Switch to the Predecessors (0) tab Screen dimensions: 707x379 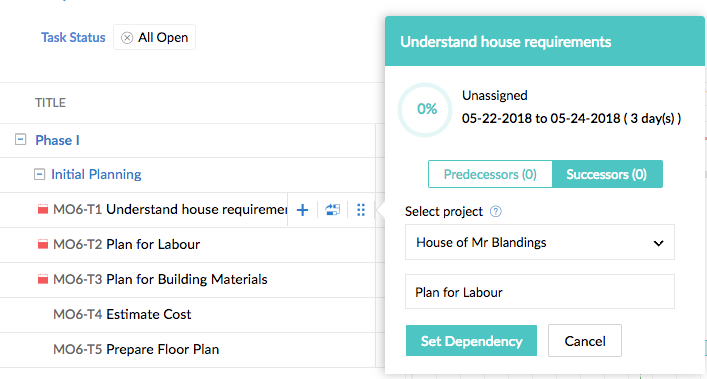click(490, 174)
